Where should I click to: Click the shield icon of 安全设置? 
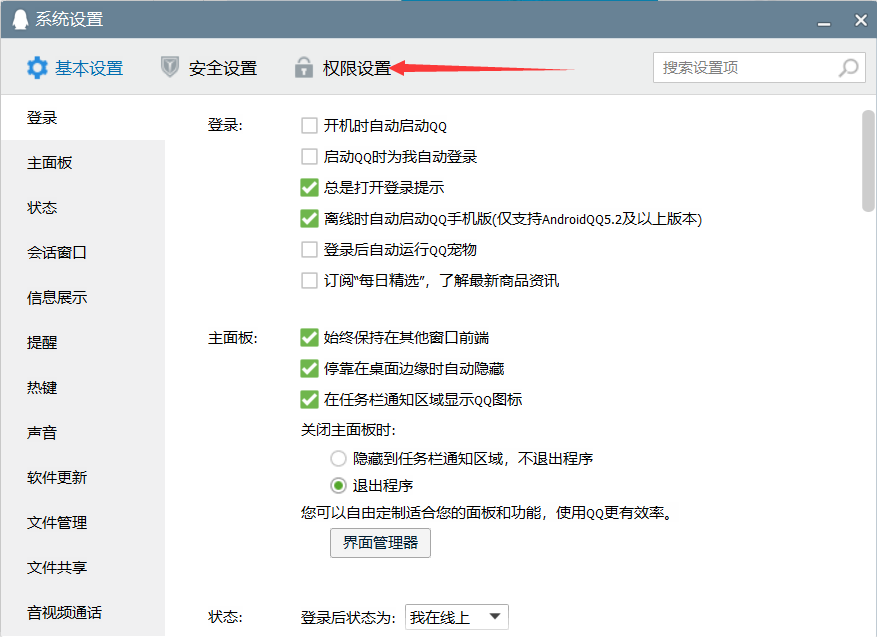tap(169, 67)
